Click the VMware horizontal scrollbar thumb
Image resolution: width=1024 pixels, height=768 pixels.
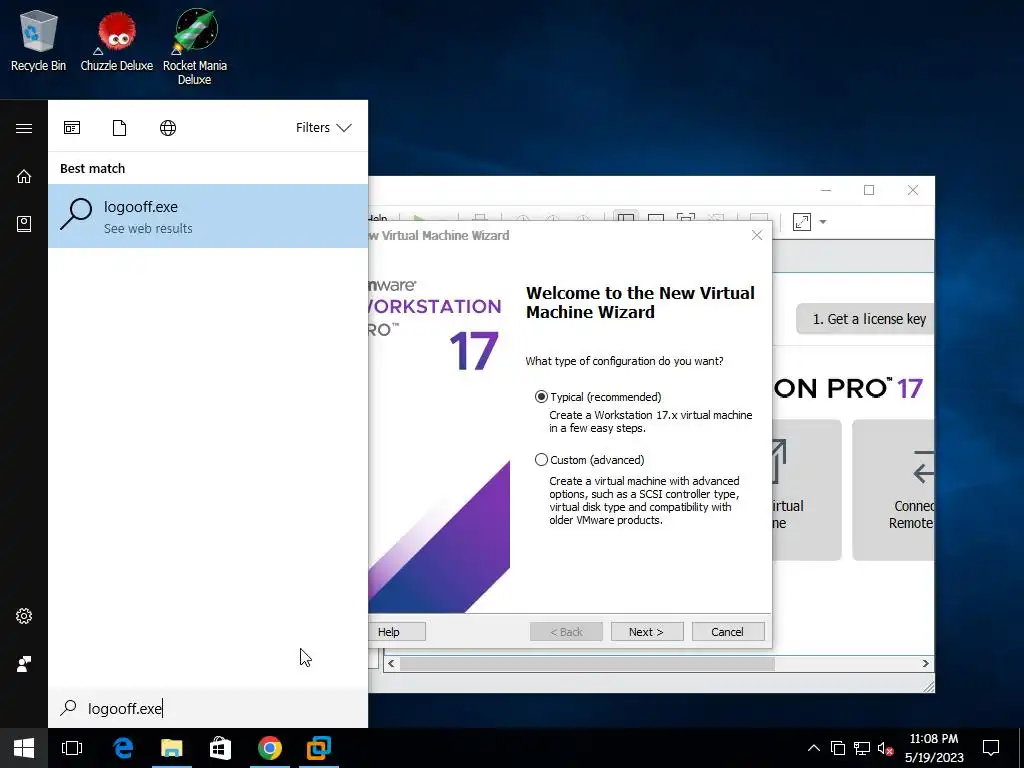587,664
